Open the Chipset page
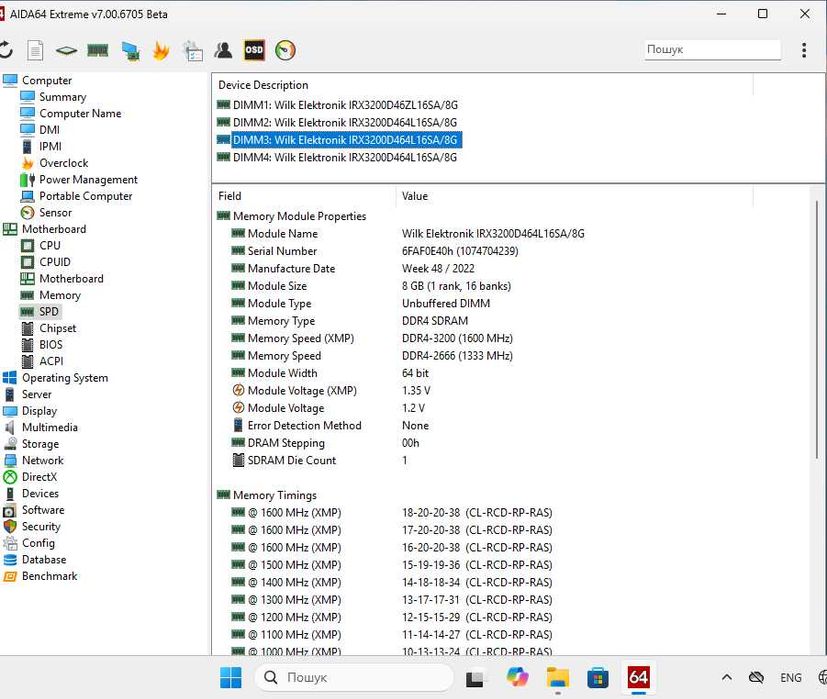This screenshot has width=827, height=699. (57, 328)
